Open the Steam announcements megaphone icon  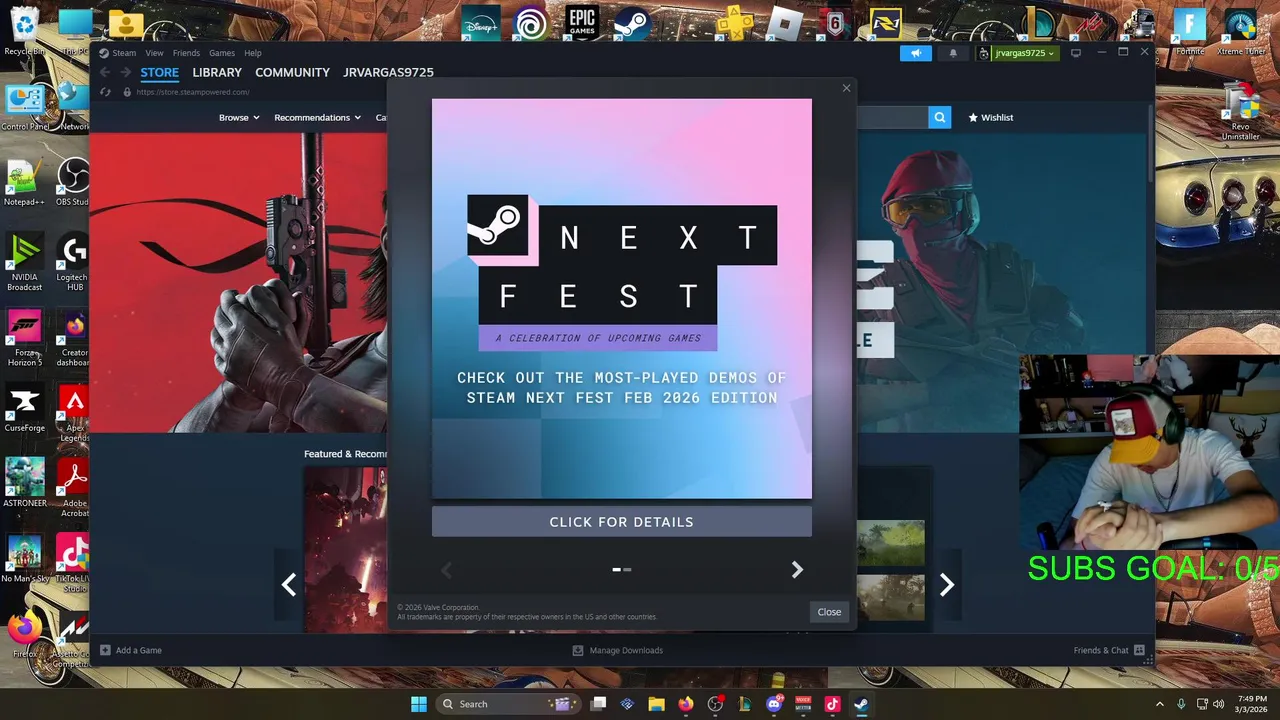pyautogui.click(x=915, y=53)
